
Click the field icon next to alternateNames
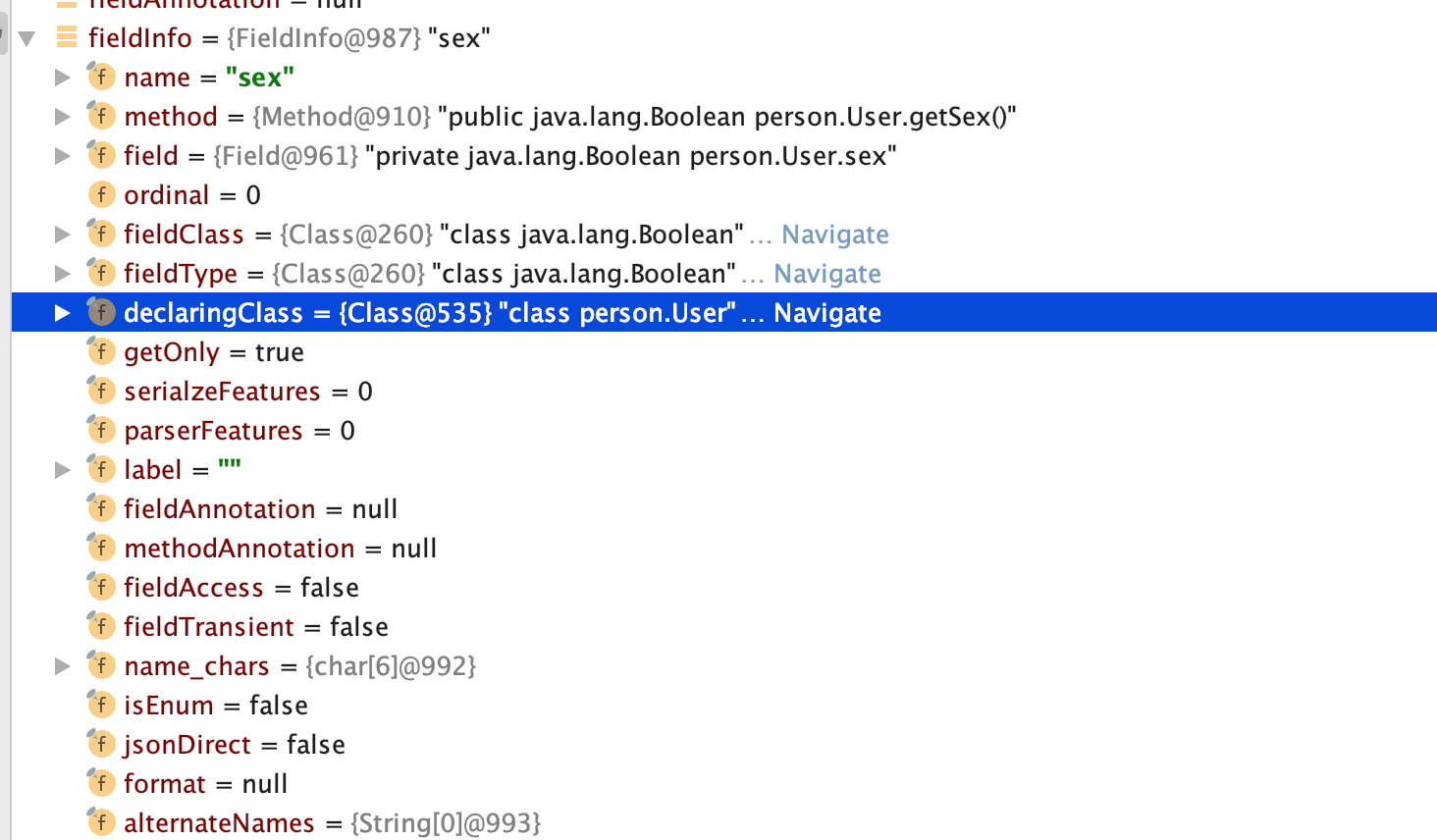101,822
